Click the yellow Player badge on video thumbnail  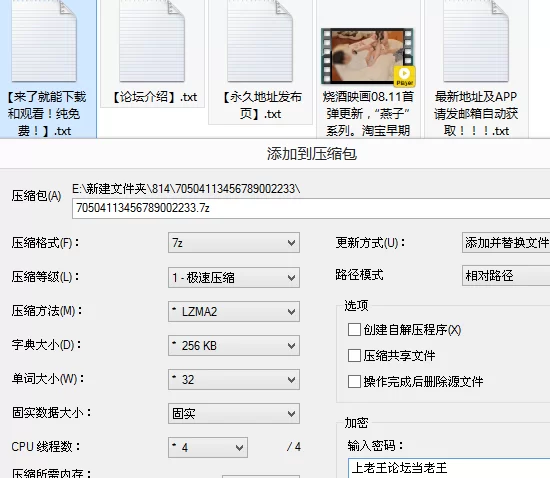404,76
